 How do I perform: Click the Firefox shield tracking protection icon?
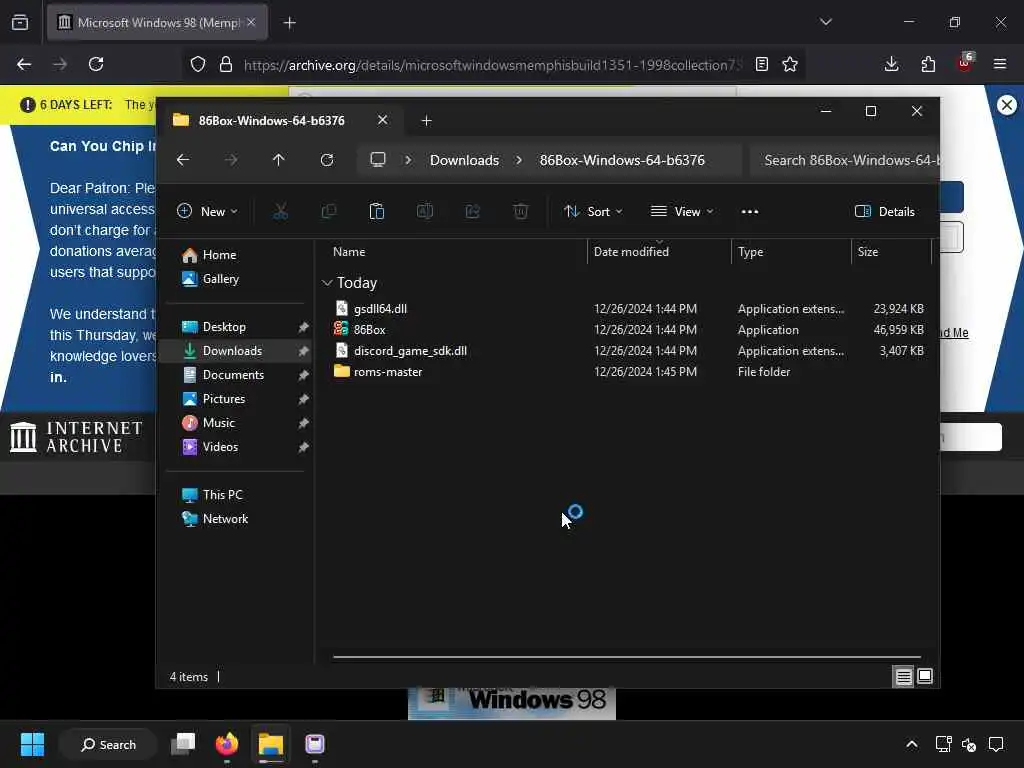click(x=198, y=64)
